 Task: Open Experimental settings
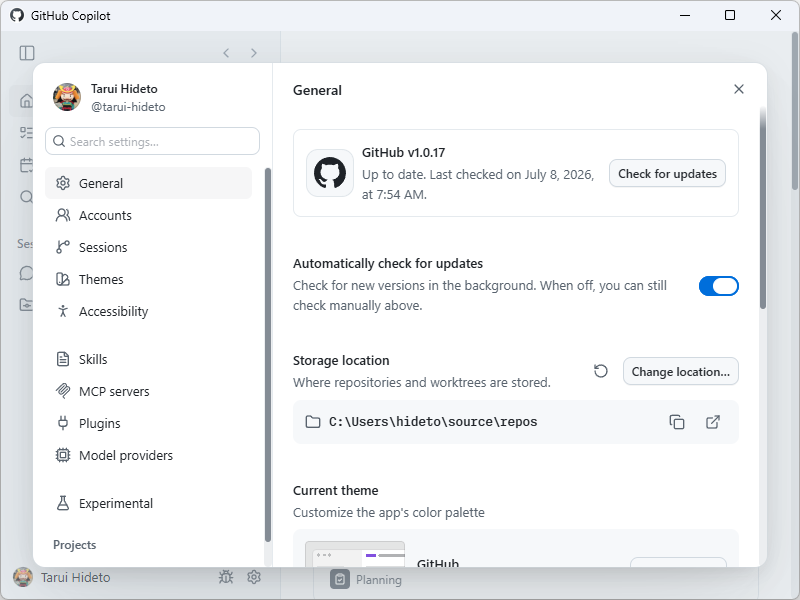click(148, 503)
